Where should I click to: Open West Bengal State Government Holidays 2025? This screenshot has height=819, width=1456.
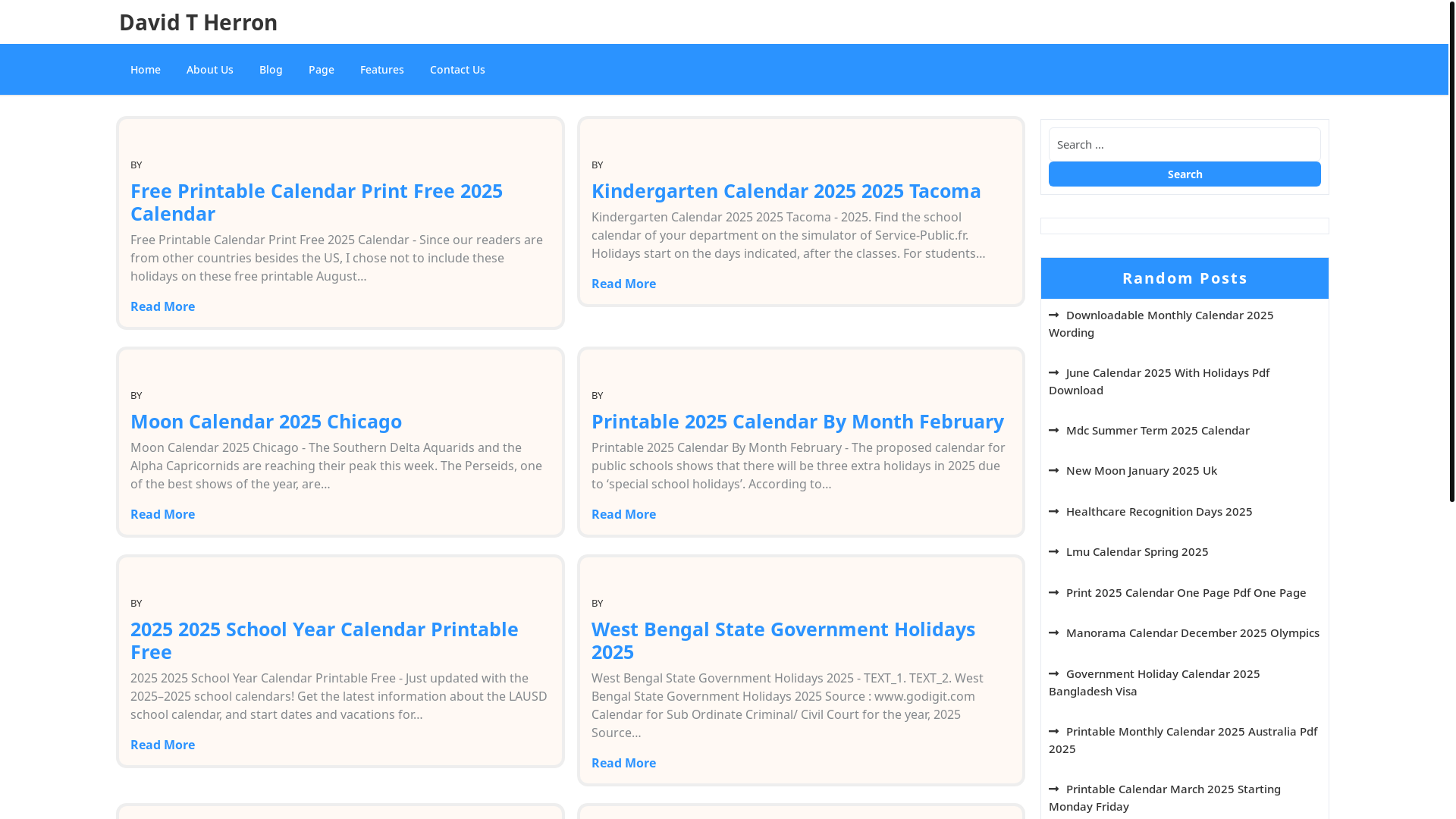coord(783,640)
